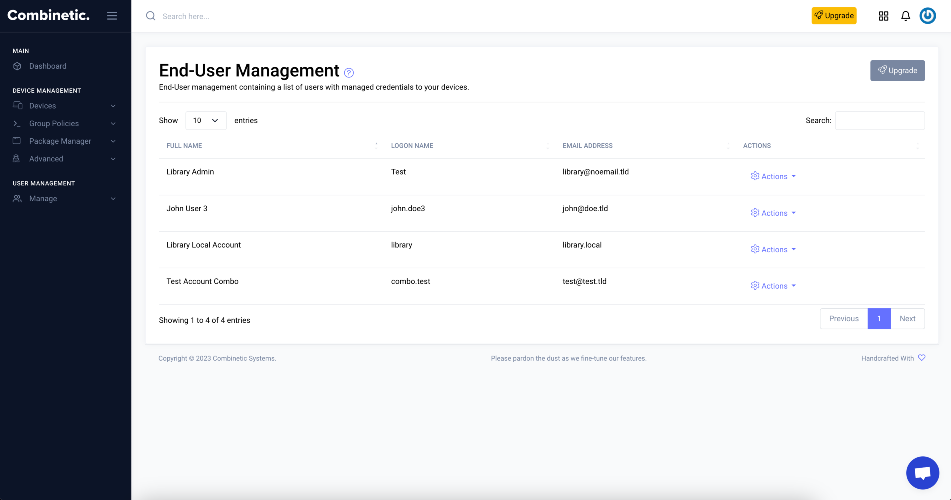Open Actions dropdown for Library Admin
951x500 pixels.
click(x=773, y=176)
